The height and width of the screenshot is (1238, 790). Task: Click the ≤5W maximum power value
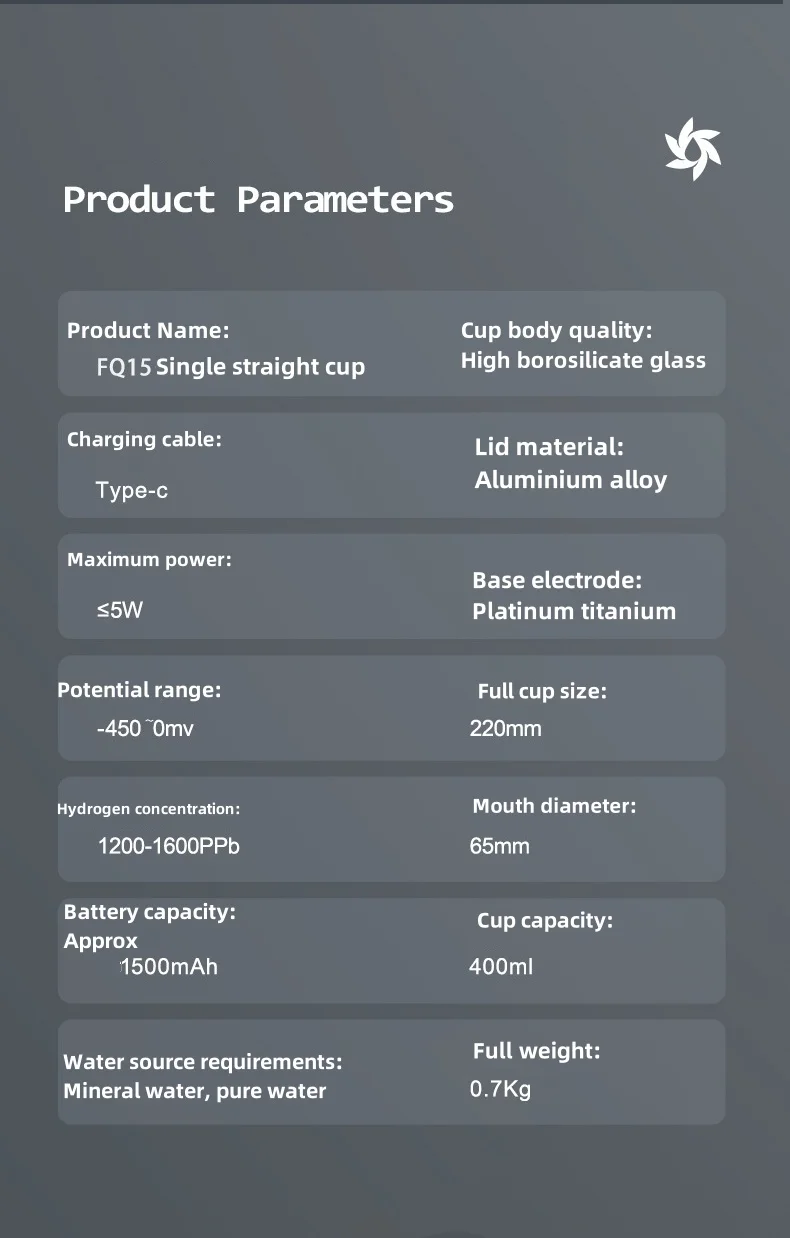tap(120, 610)
